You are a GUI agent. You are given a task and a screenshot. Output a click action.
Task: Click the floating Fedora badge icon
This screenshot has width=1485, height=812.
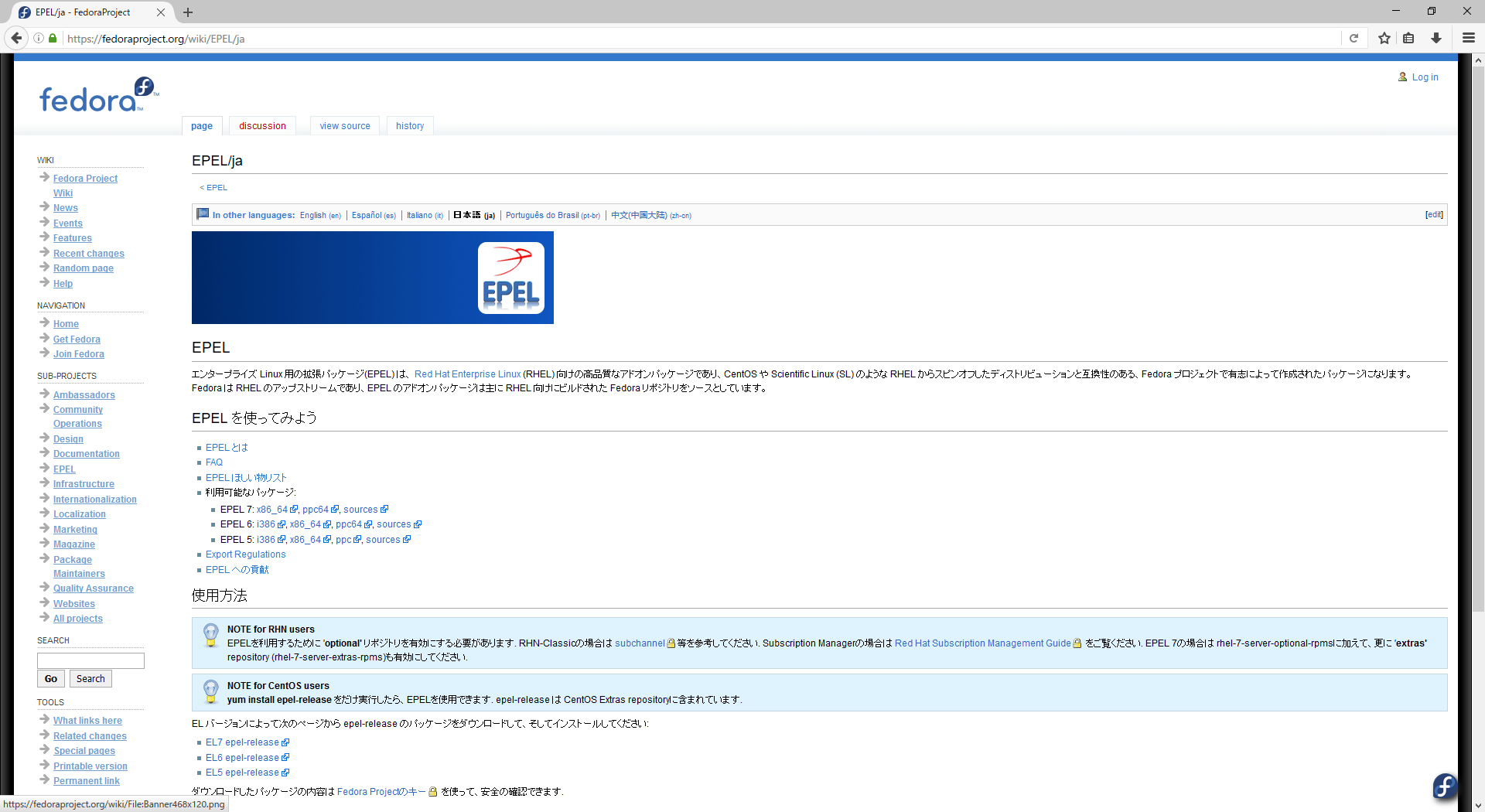pyautogui.click(x=1444, y=786)
